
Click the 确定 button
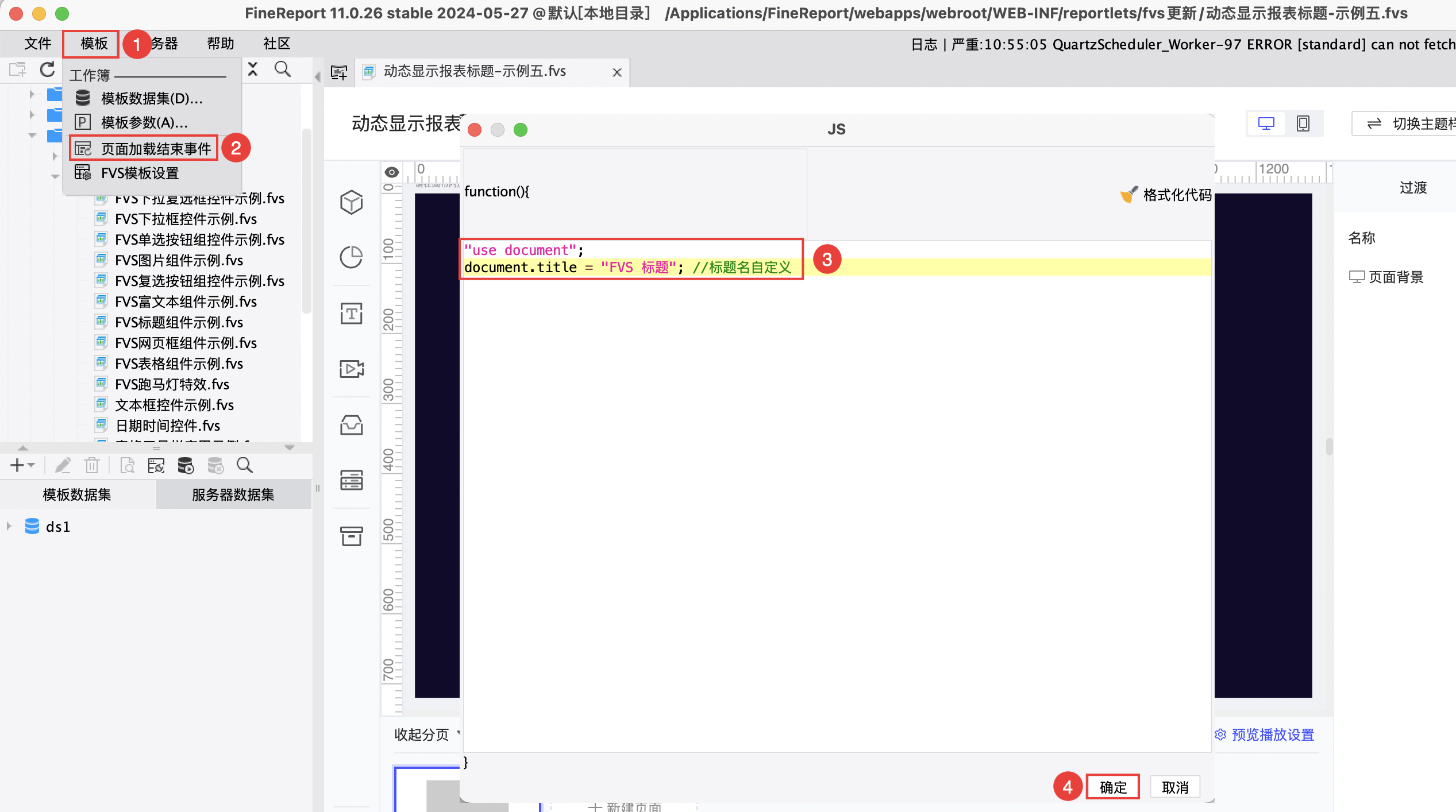tap(1112, 787)
